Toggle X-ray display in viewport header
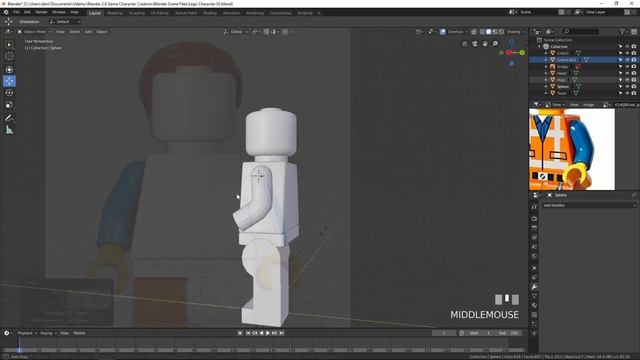This screenshot has height=360, width=640. point(474,32)
